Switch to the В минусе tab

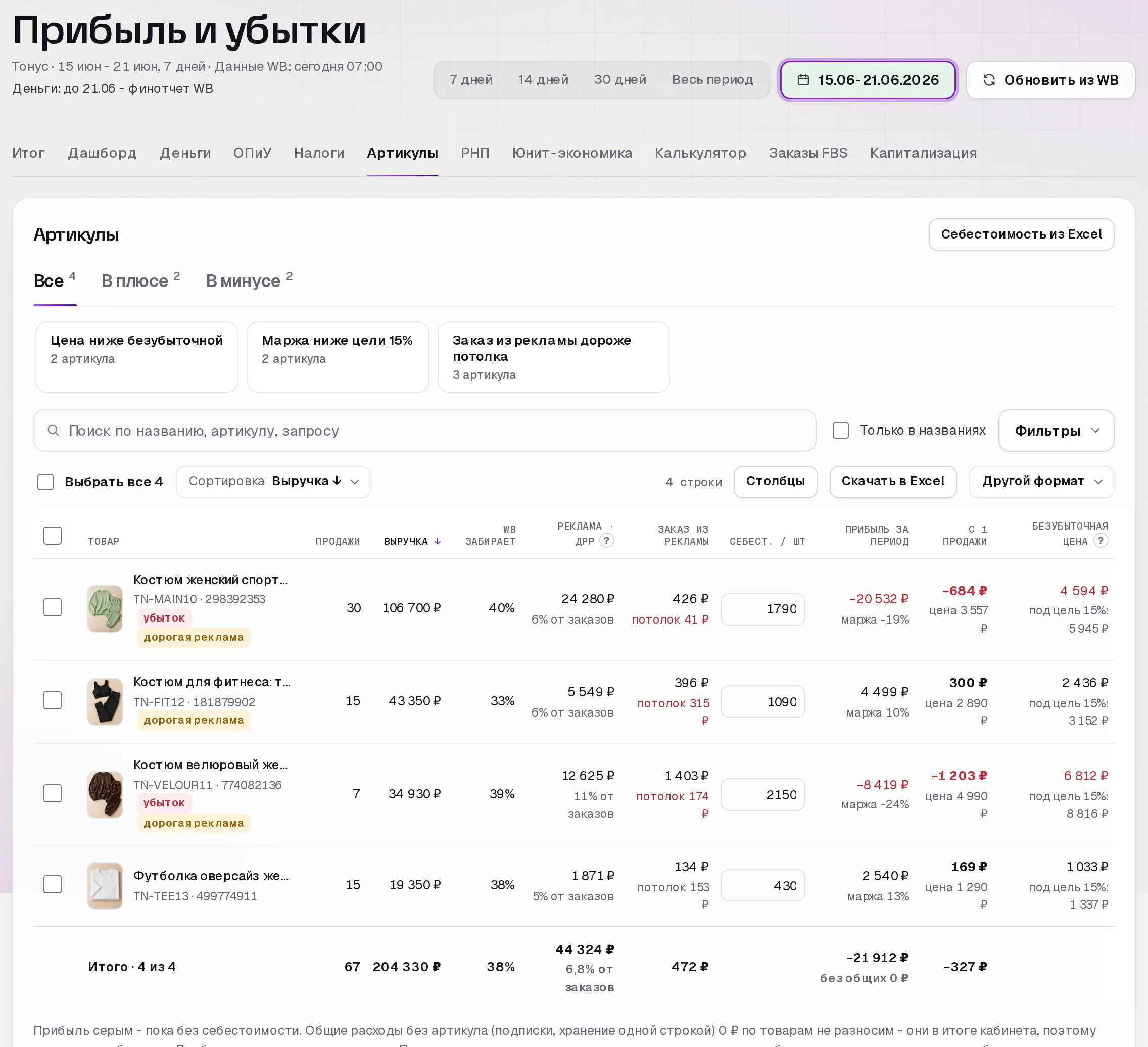tap(249, 280)
